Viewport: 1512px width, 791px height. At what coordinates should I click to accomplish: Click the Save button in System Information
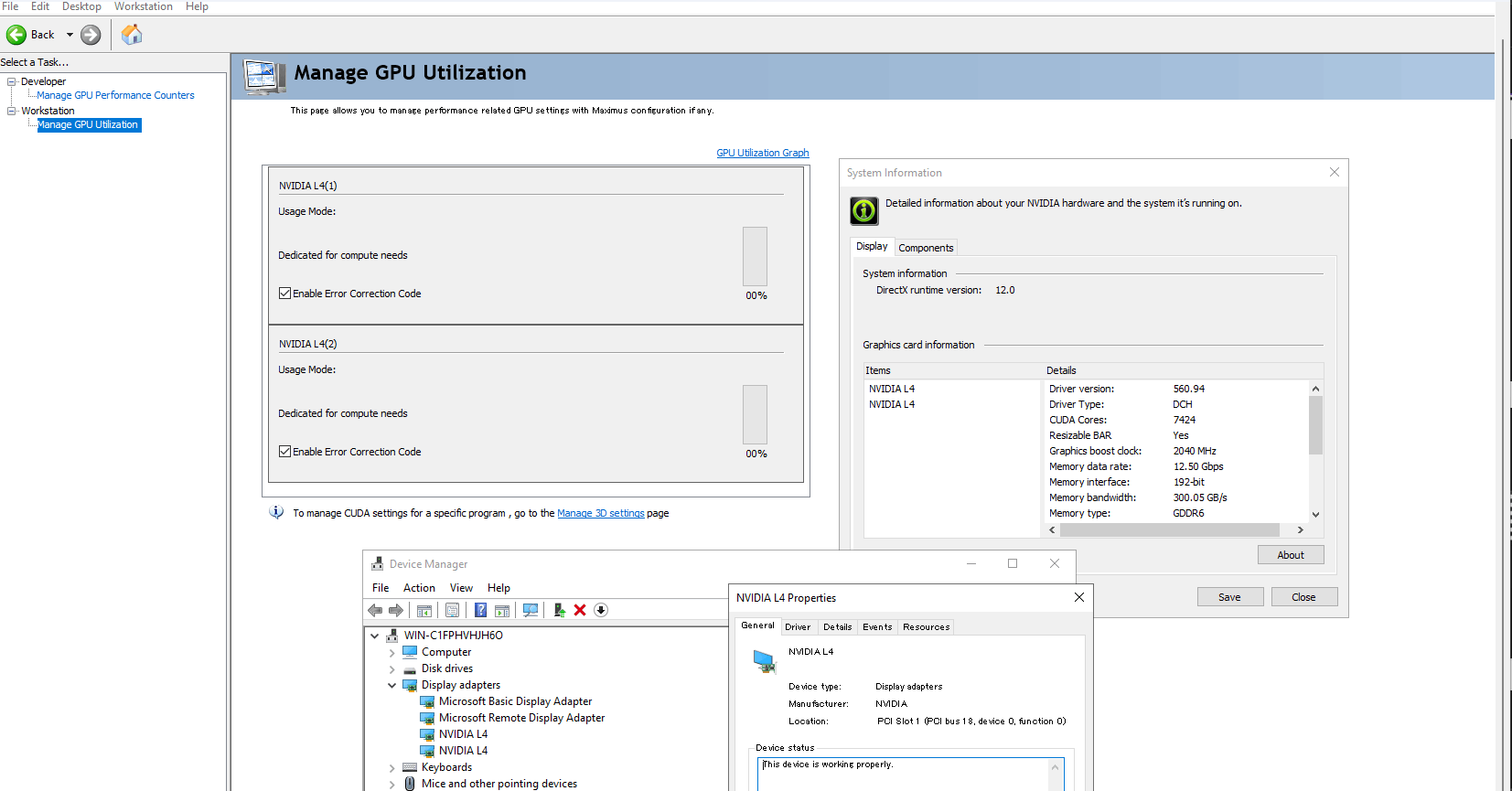[x=1230, y=597]
